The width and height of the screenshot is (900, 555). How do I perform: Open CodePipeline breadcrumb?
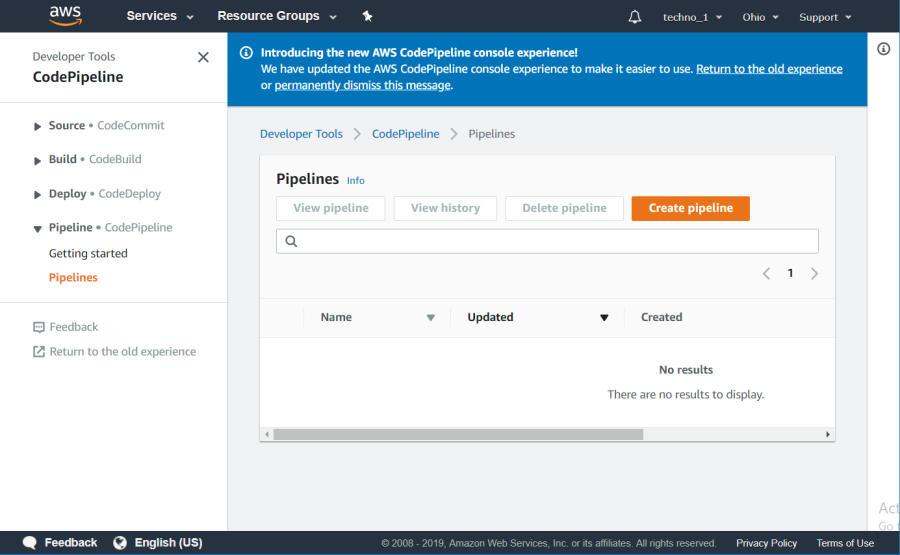click(405, 134)
